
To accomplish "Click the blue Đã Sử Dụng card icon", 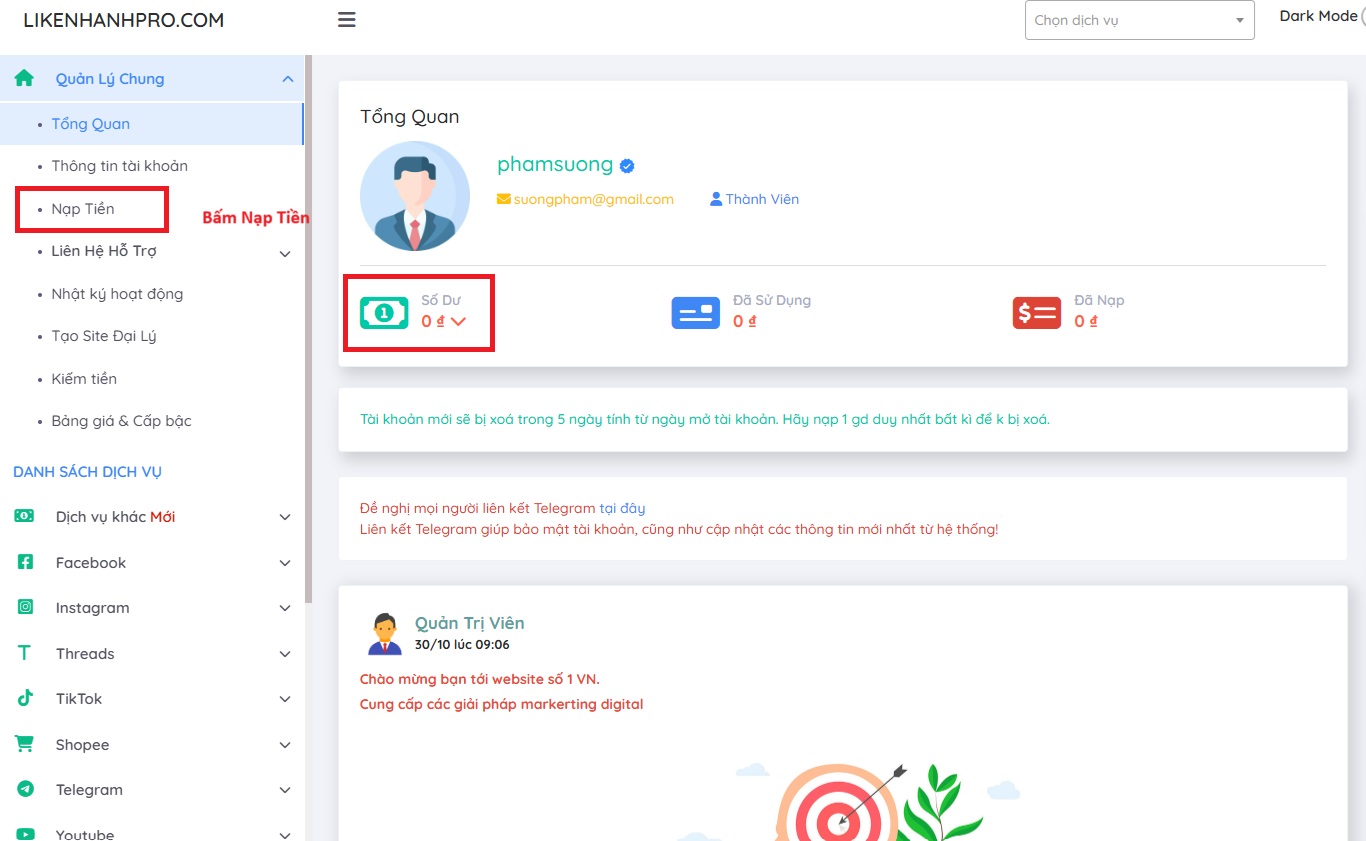I will (x=695, y=312).
